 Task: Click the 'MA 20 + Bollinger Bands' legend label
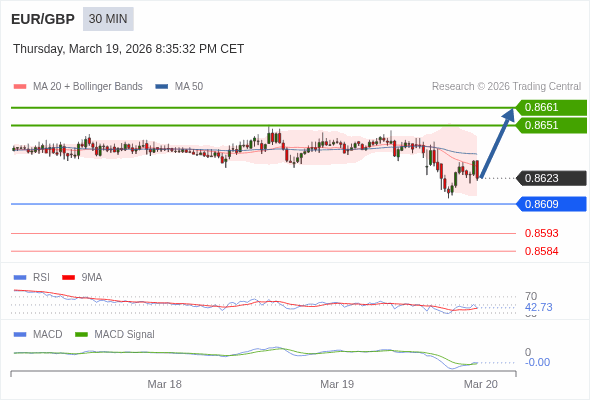click(x=88, y=87)
